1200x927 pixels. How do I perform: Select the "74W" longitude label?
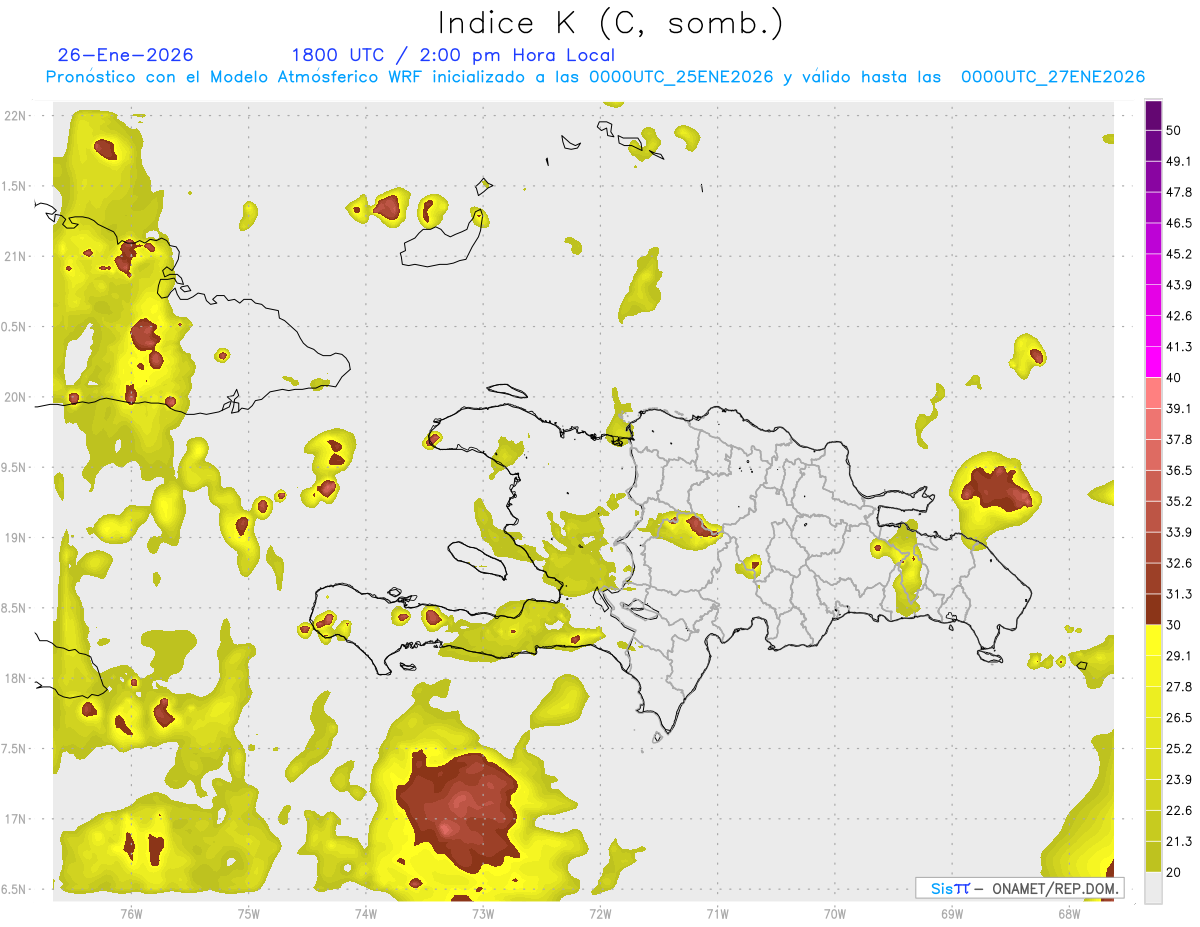point(365,914)
